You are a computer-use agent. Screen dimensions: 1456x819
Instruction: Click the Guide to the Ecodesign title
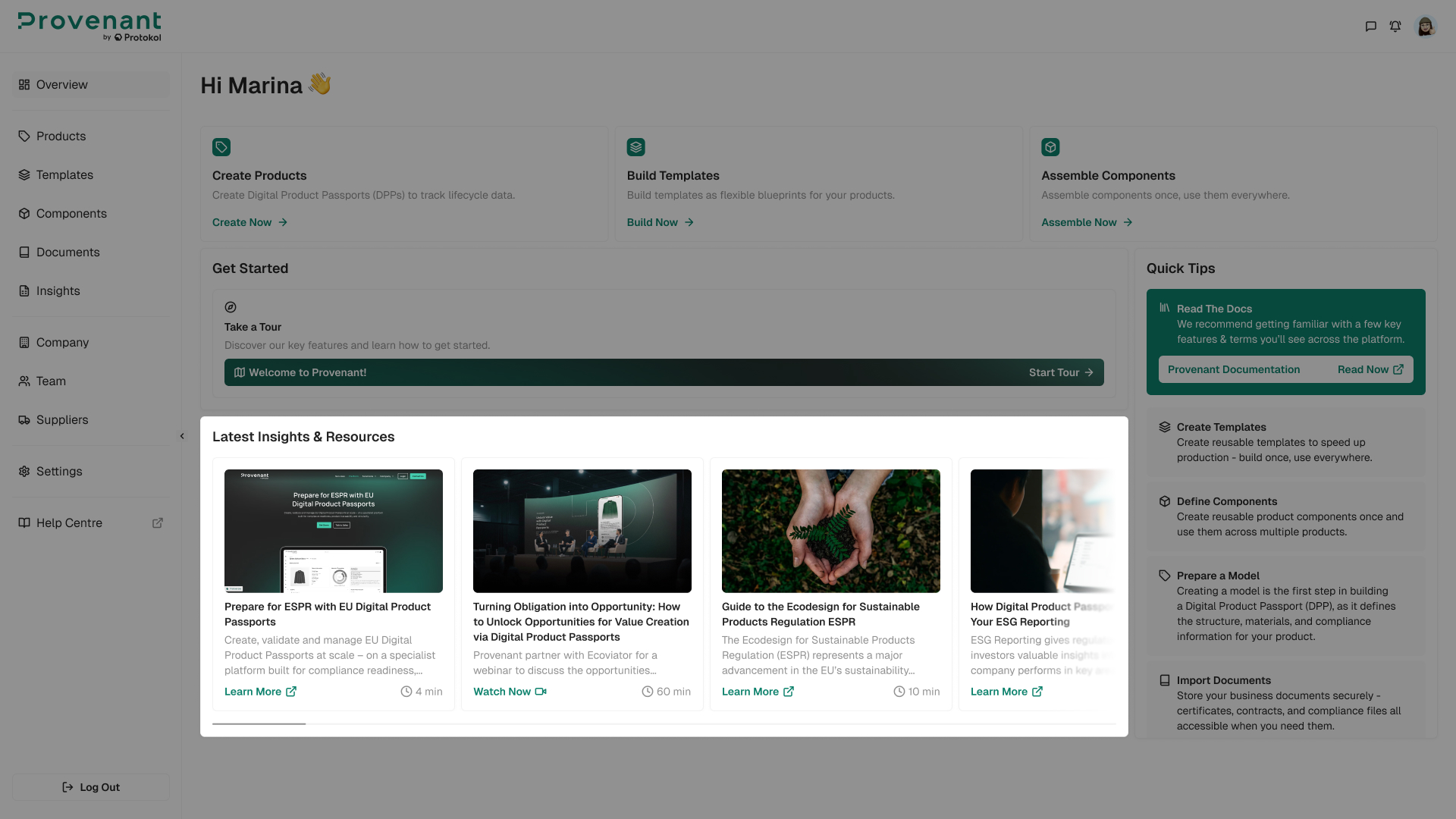[821, 614]
